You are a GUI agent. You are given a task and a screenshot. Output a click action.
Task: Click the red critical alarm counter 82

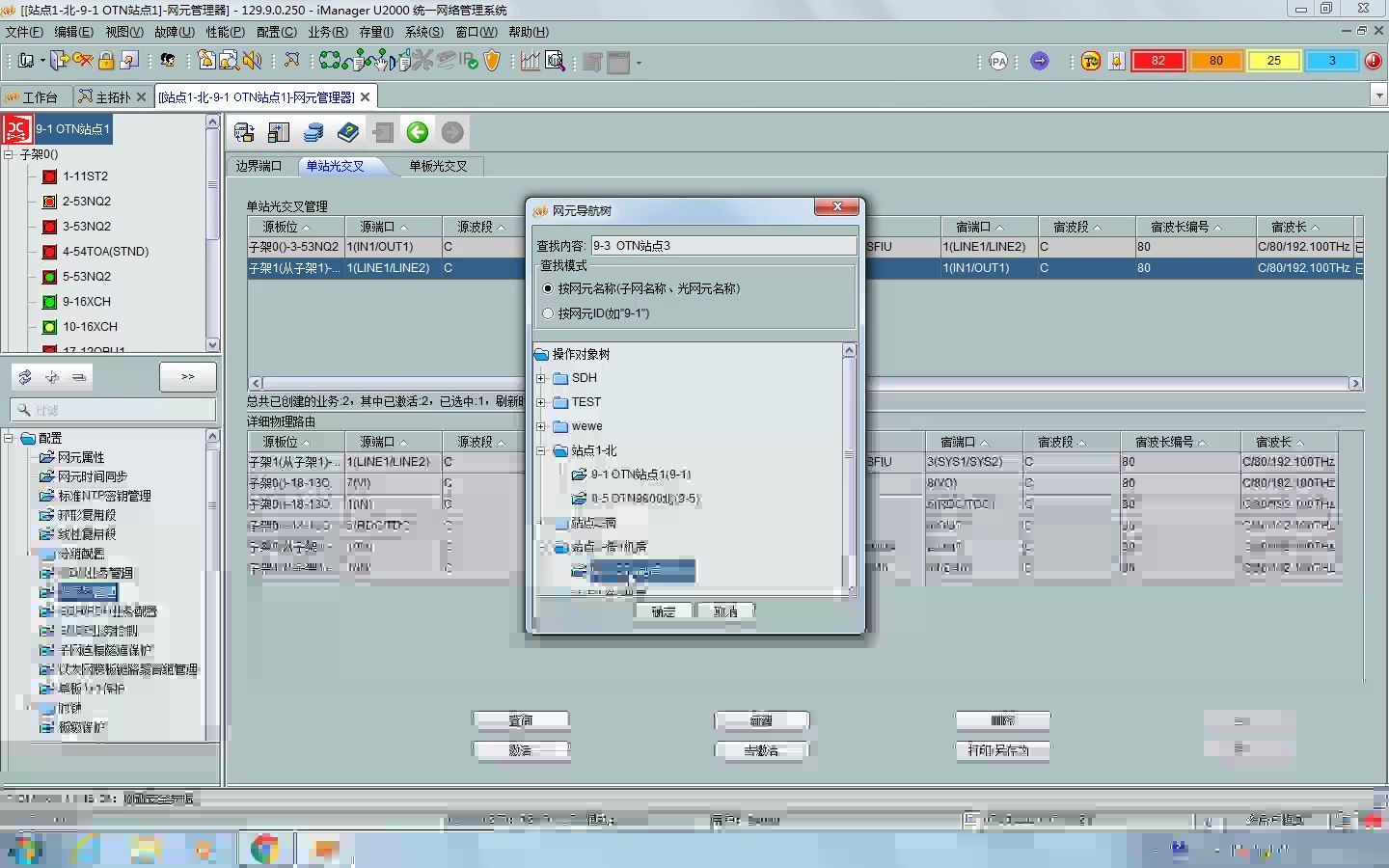point(1157,61)
